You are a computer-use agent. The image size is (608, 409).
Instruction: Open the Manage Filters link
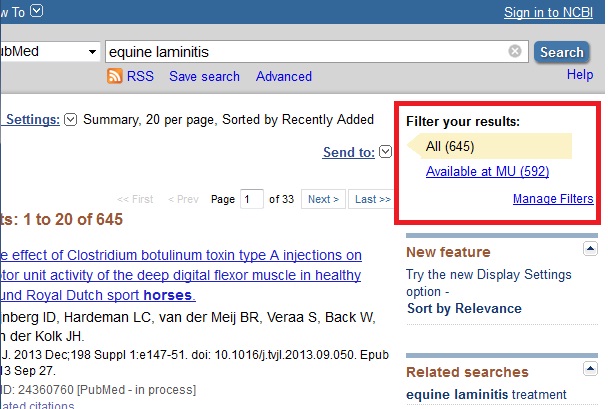553,199
